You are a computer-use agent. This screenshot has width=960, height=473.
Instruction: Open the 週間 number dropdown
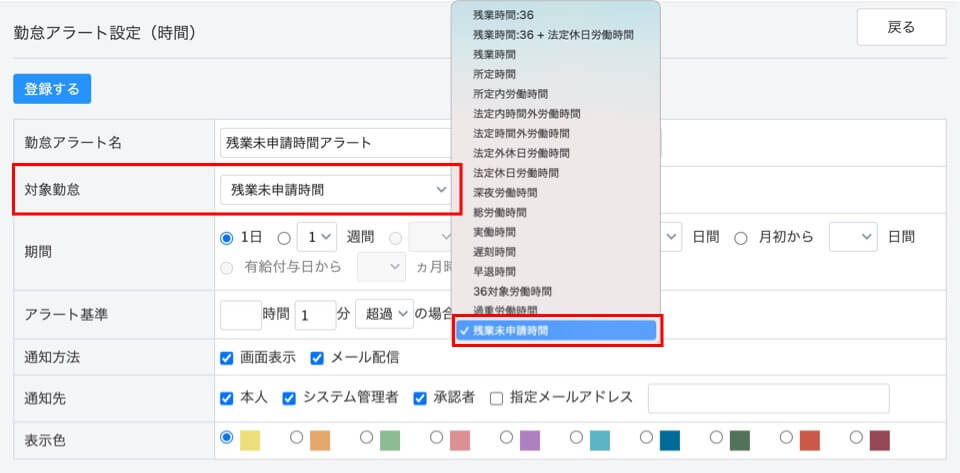click(x=315, y=238)
